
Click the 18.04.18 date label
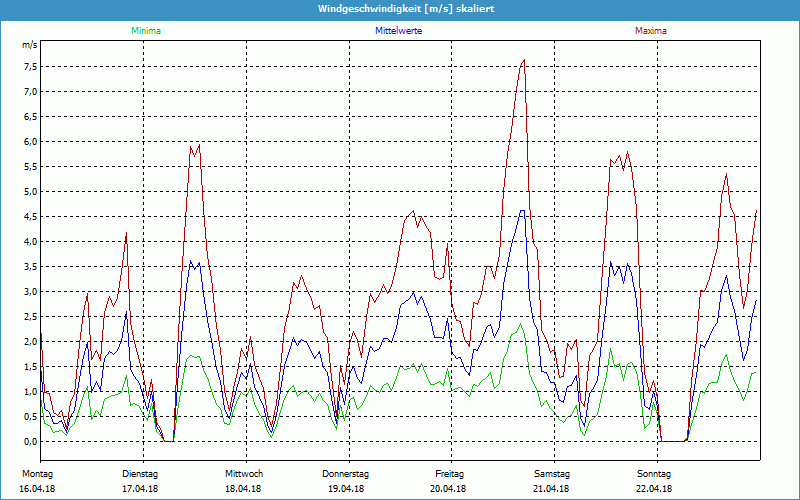243,489
